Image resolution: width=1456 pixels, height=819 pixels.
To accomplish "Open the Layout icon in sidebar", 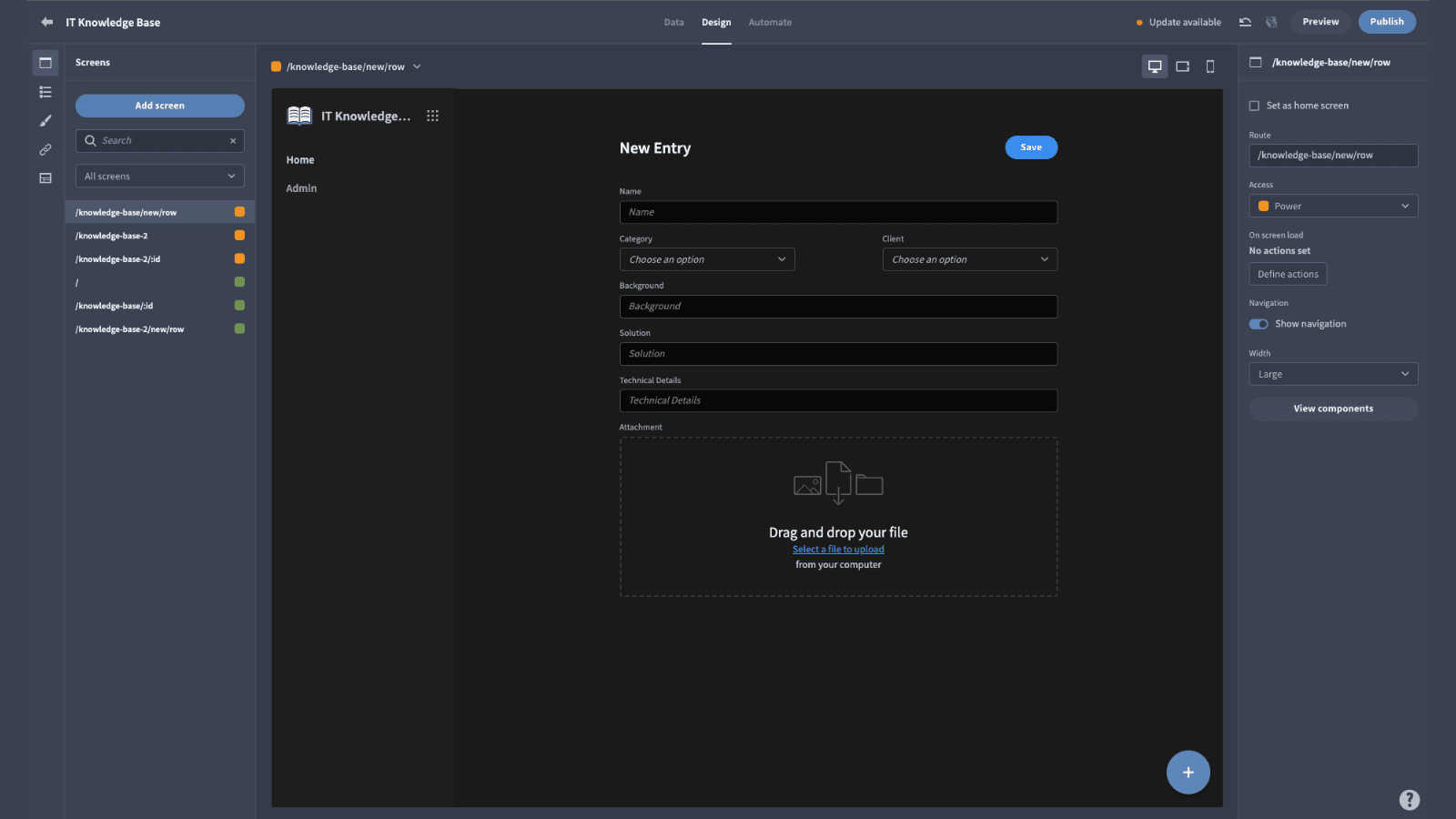I will (x=45, y=178).
